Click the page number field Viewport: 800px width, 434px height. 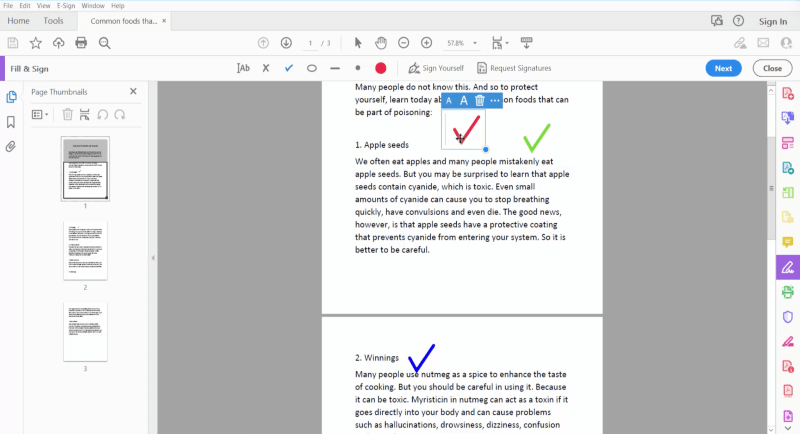pyautogui.click(x=310, y=43)
